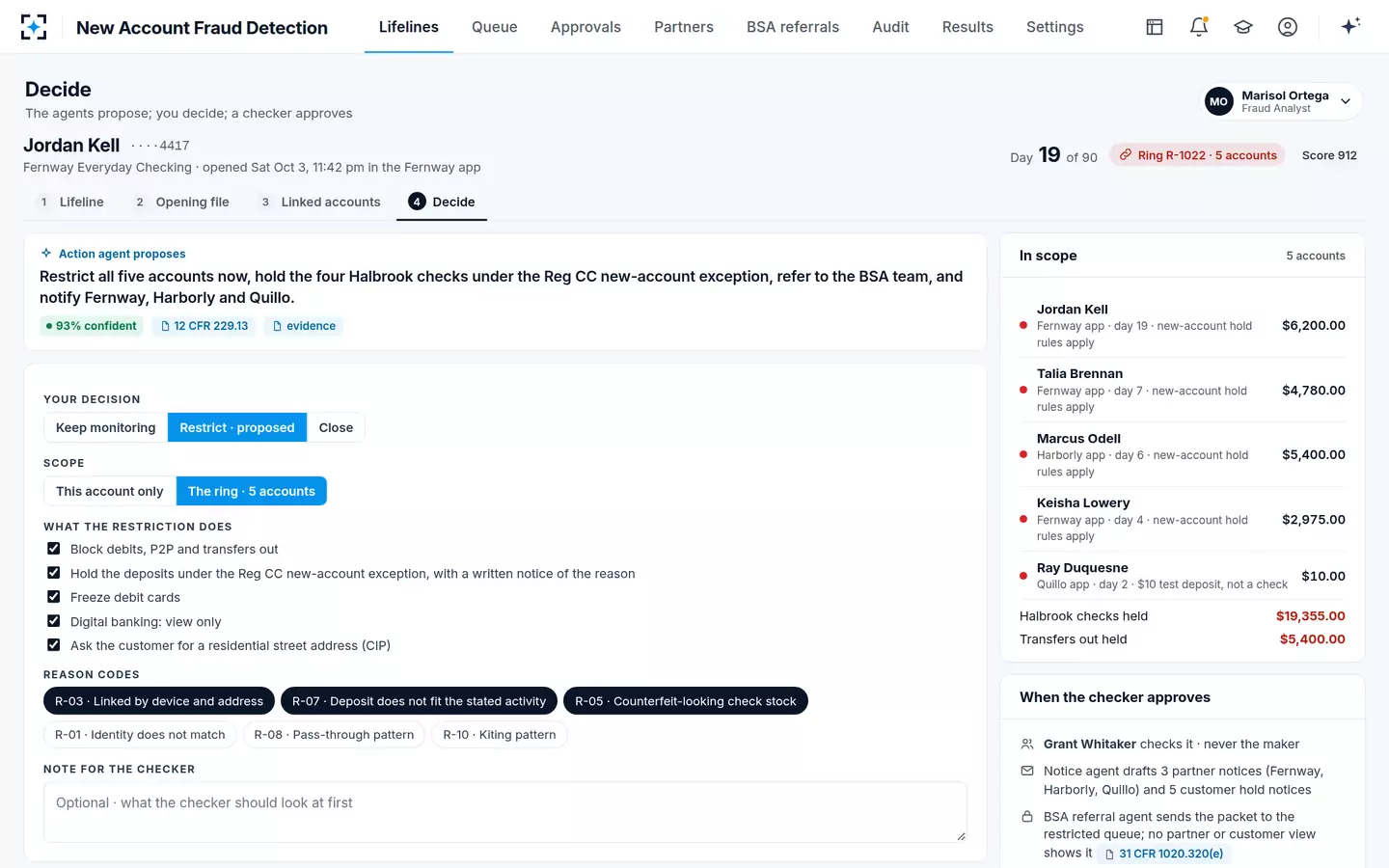Toggle Hold the deposits under Reg CC checkbox
The width and height of the screenshot is (1389, 868).
[x=54, y=573]
